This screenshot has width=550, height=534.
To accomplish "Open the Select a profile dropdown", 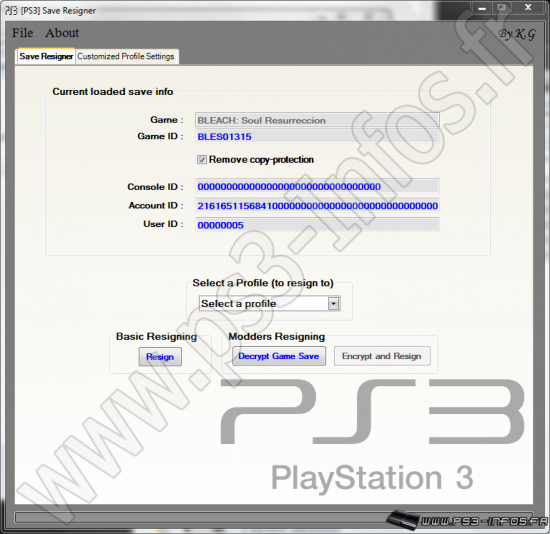I will [x=269, y=303].
